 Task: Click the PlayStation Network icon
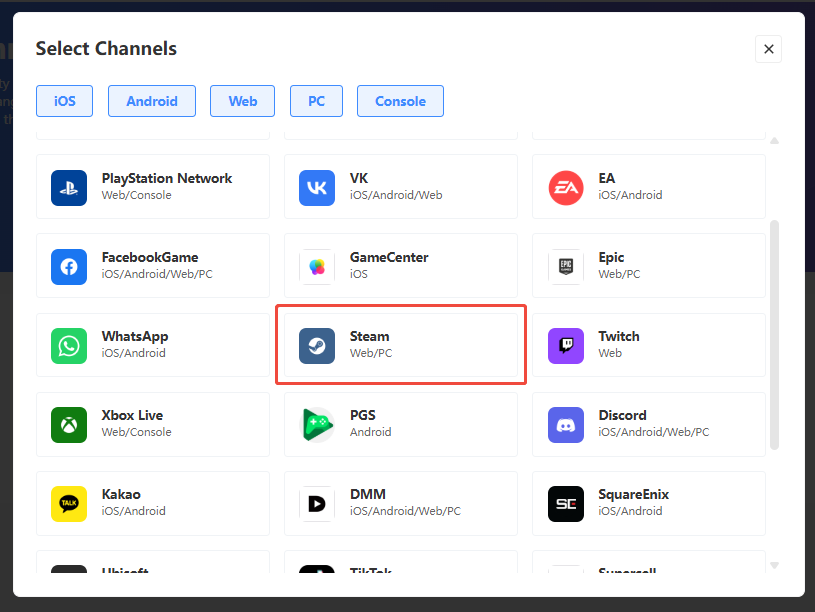(69, 187)
